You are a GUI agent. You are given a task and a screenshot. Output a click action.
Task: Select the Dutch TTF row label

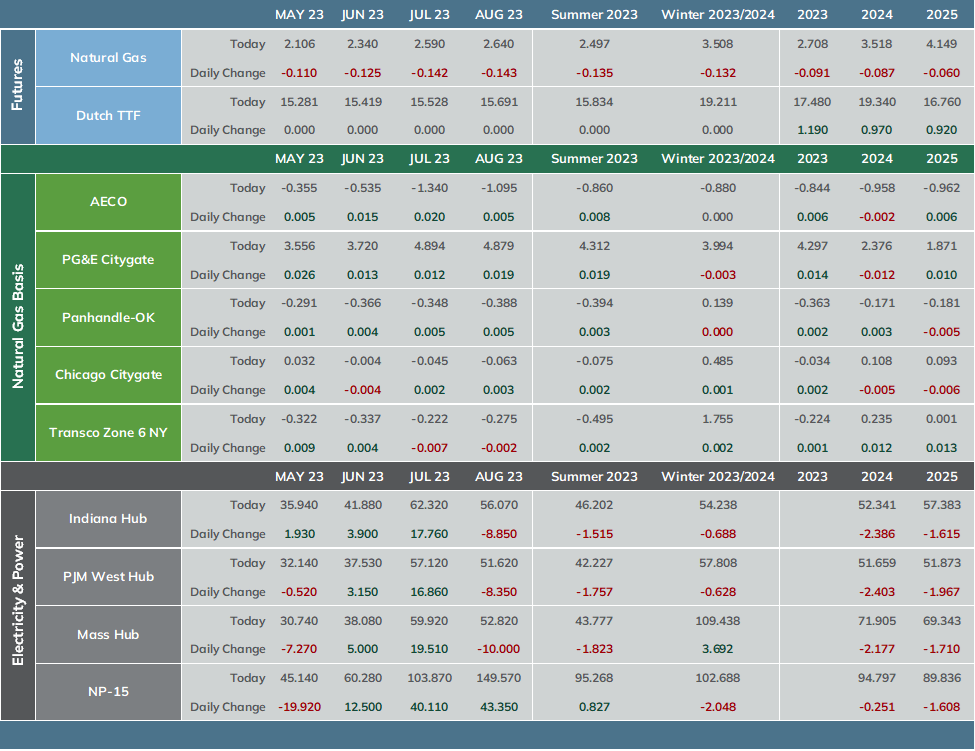coord(108,116)
